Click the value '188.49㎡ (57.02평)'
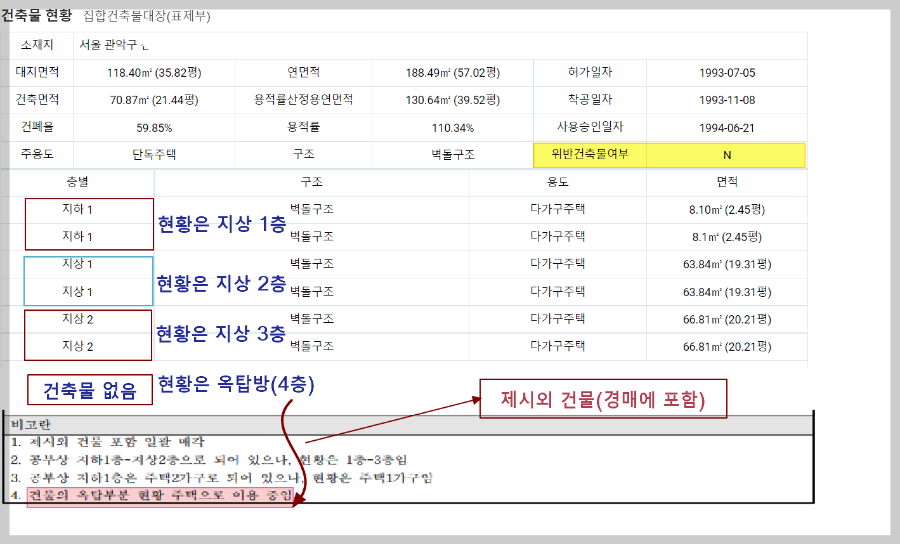Image resolution: width=900 pixels, height=544 pixels. pyautogui.click(x=453, y=73)
